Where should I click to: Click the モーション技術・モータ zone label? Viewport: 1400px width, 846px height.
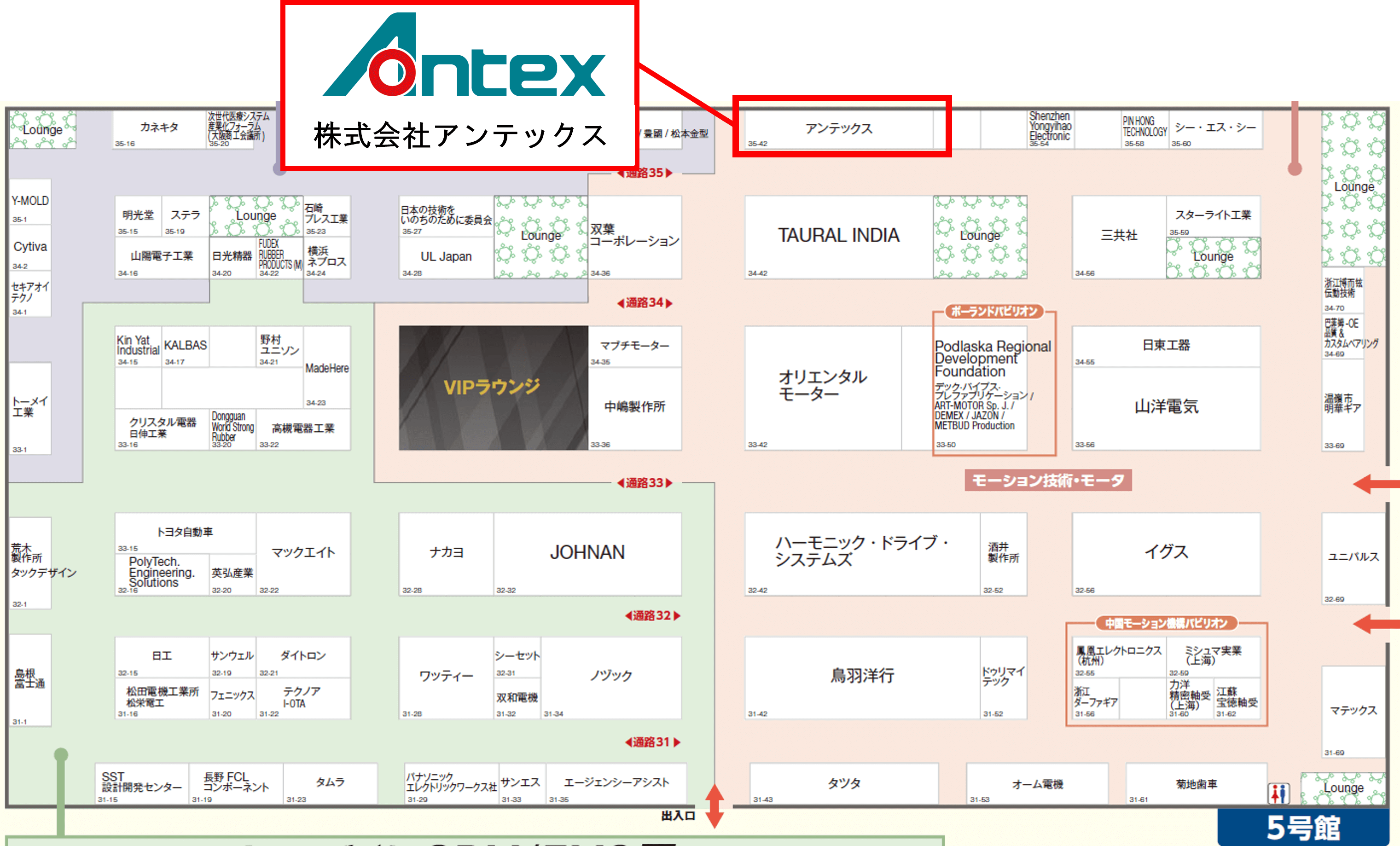point(1048,481)
